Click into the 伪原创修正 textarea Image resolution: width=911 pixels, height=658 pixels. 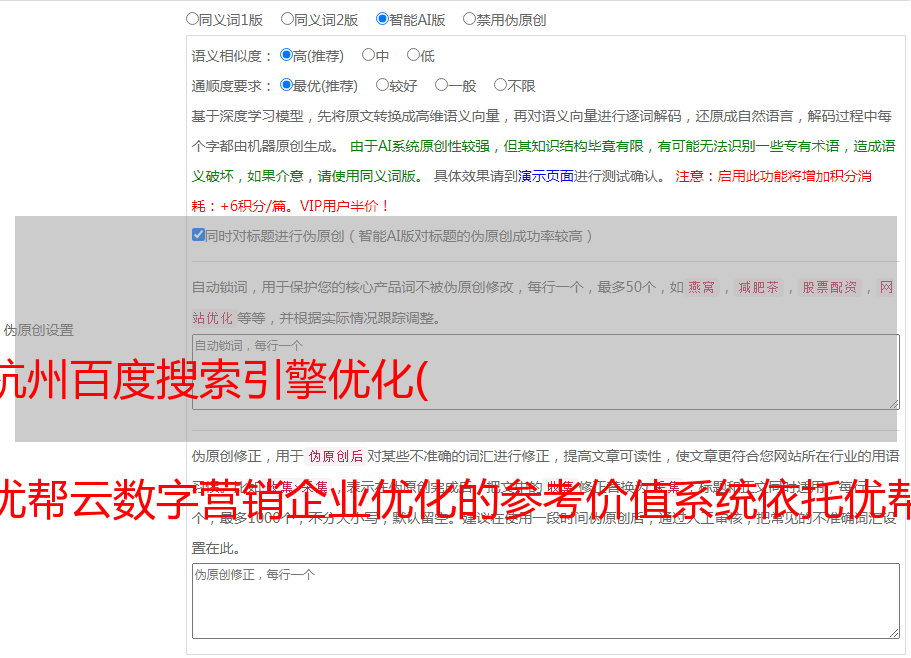click(x=546, y=601)
